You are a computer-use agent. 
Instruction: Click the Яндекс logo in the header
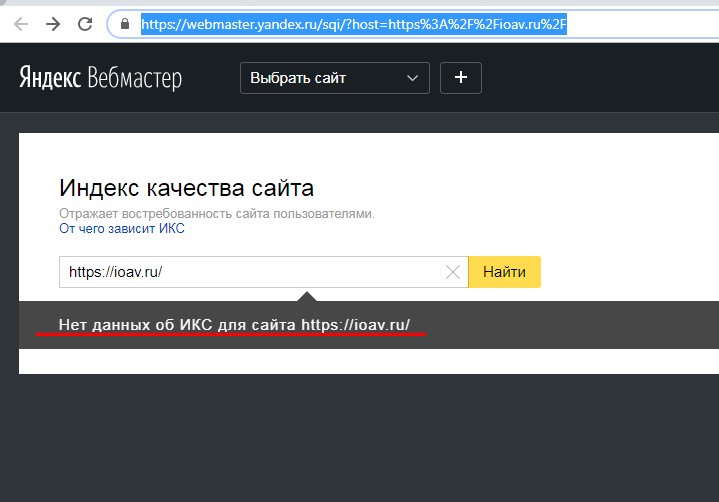point(50,78)
